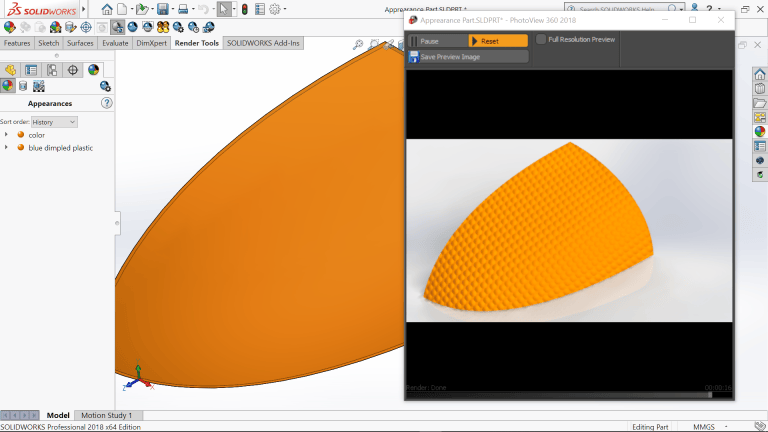Click Edit Appearance in Render Tools toolbar
Viewport: 768px width, 432px height.
[9, 27]
